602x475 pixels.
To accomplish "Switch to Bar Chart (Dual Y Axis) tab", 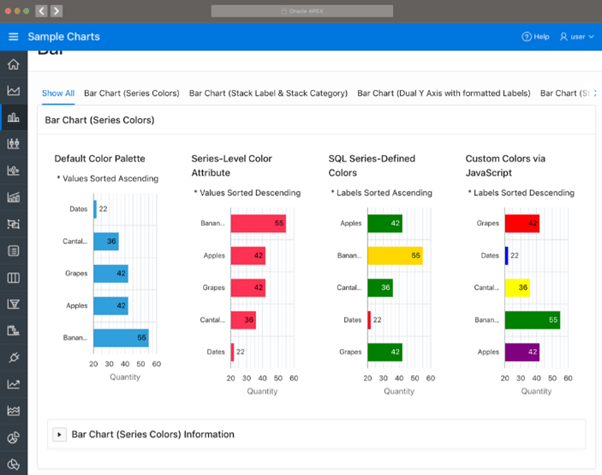I will click(x=444, y=93).
